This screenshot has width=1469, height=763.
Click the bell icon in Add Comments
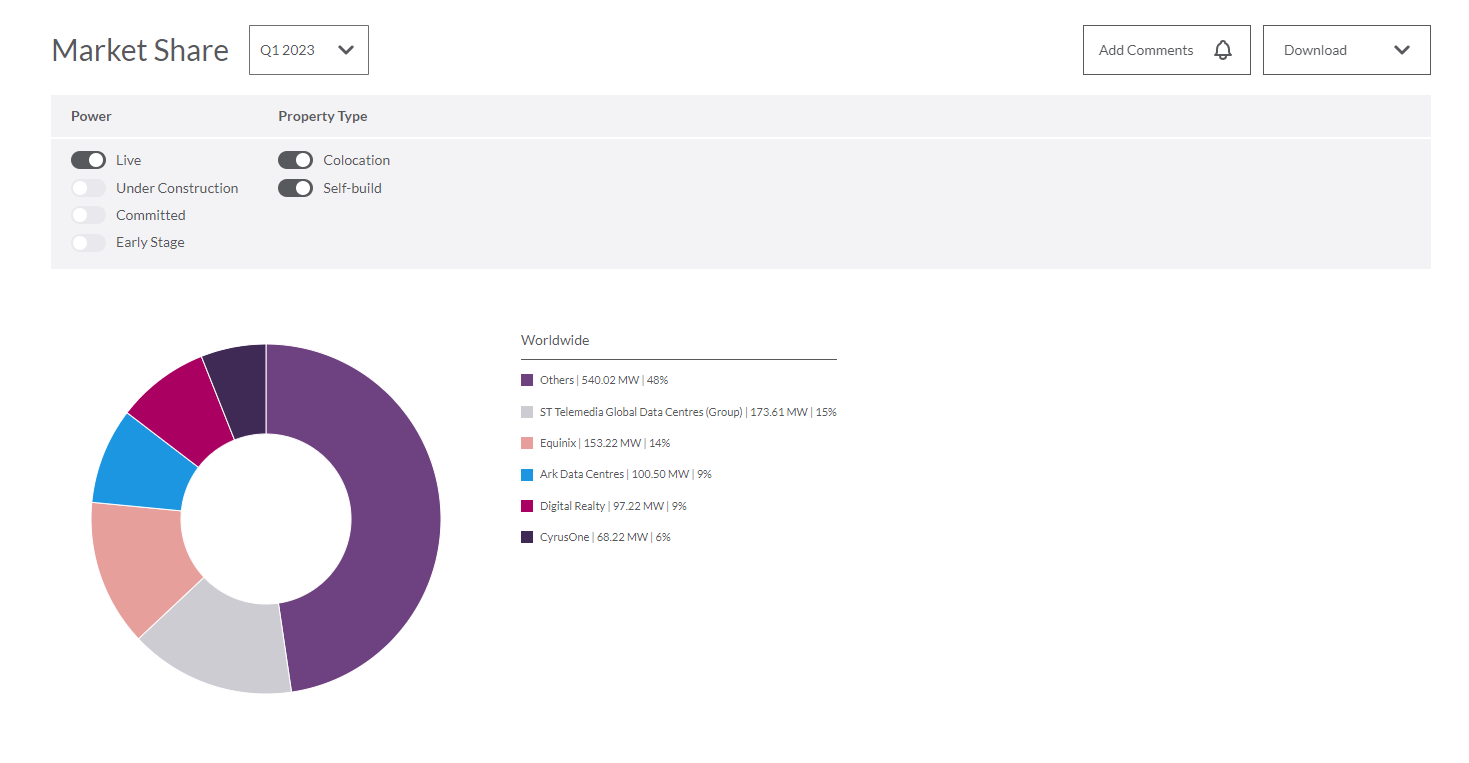(x=1222, y=50)
